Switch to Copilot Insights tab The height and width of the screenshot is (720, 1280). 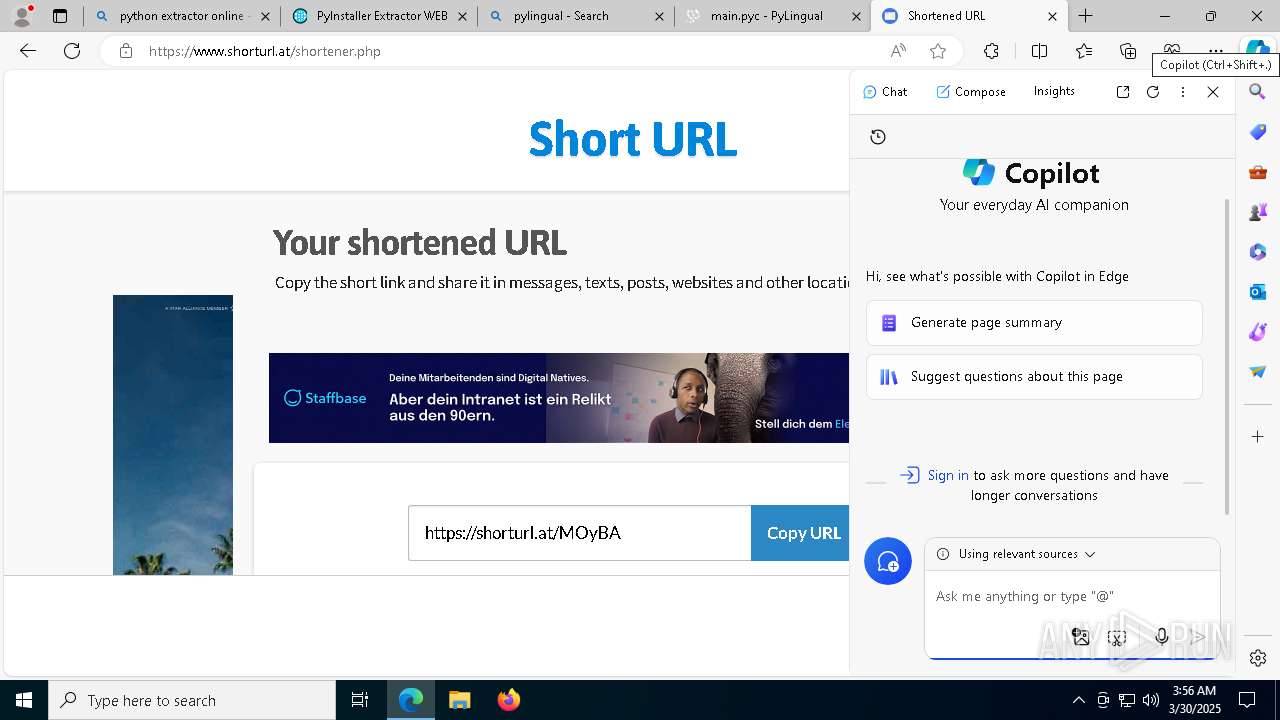point(1054,91)
